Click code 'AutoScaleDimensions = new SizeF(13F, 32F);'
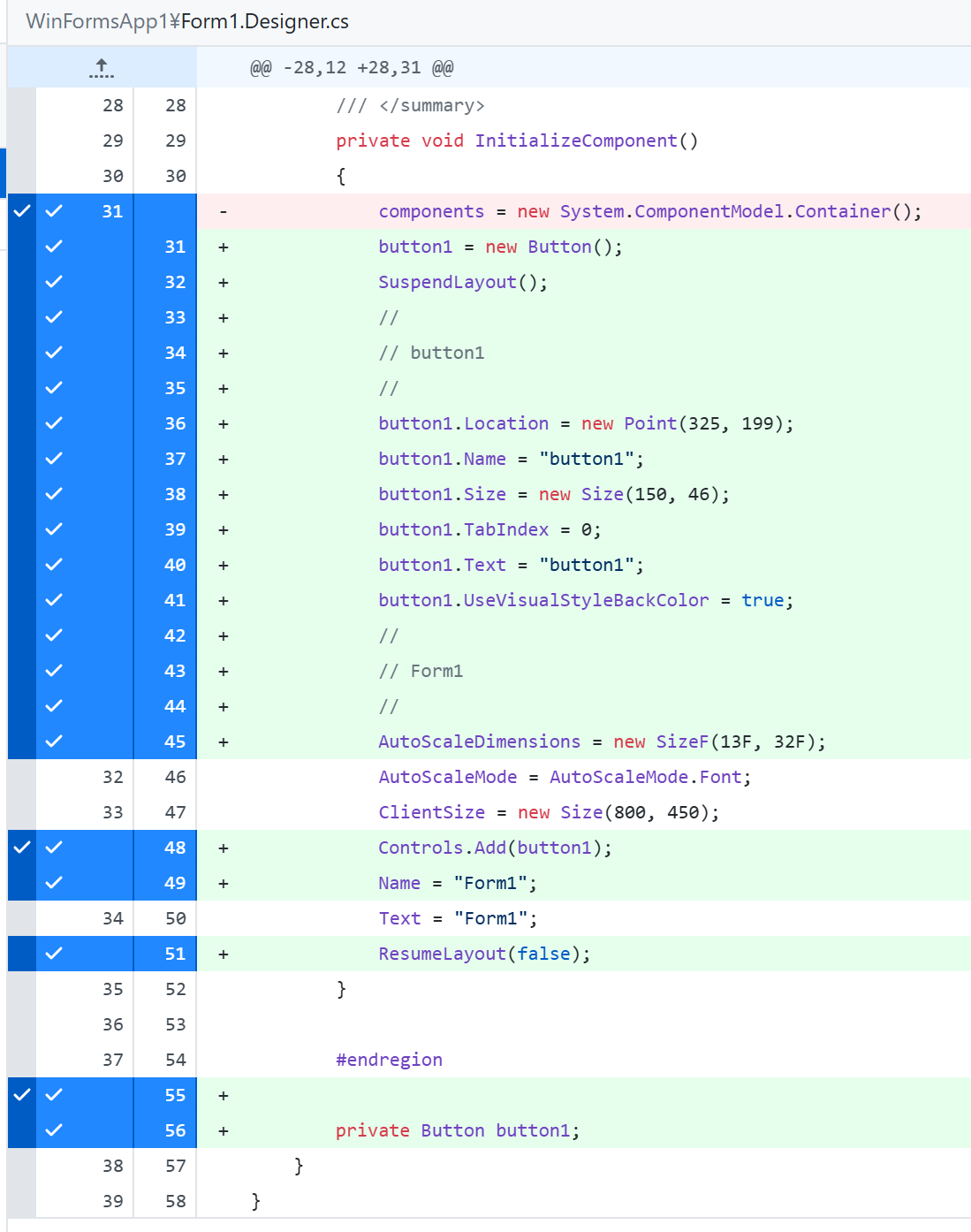This screenshot has height=1232, width=971. click(603, 742)
